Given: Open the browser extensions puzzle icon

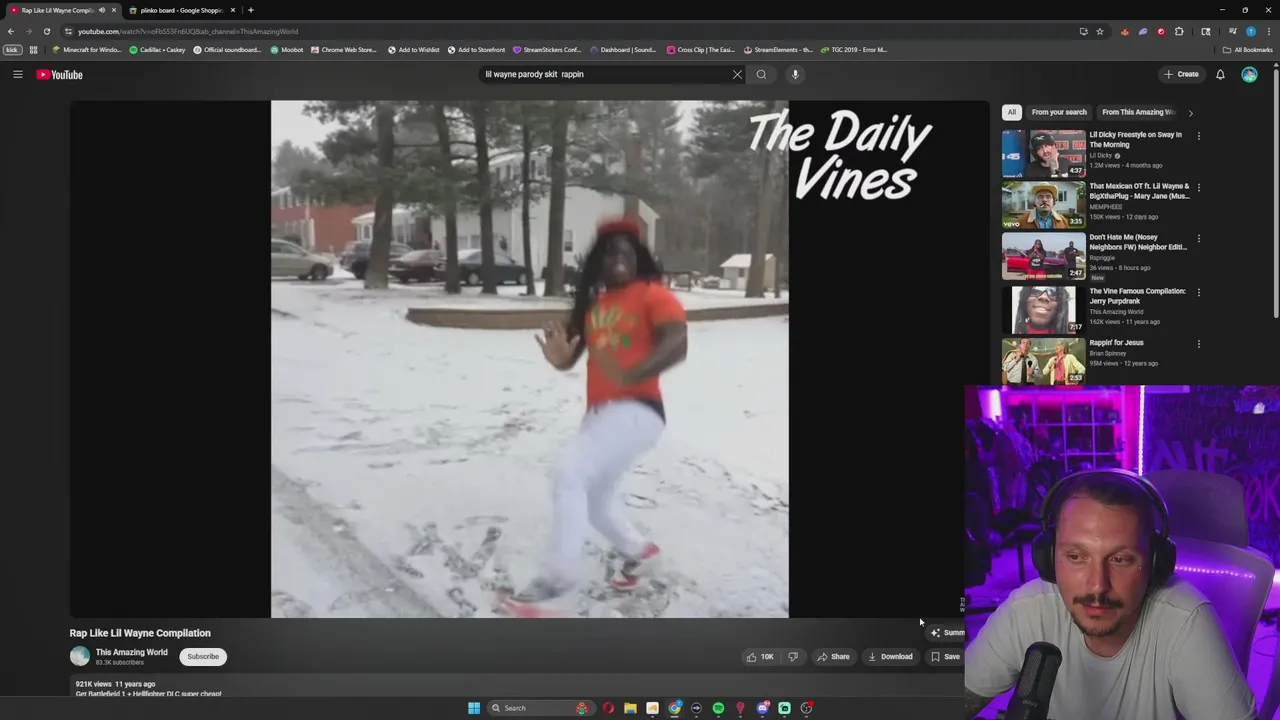Looking at the screenshot, I should point(1179,31).
